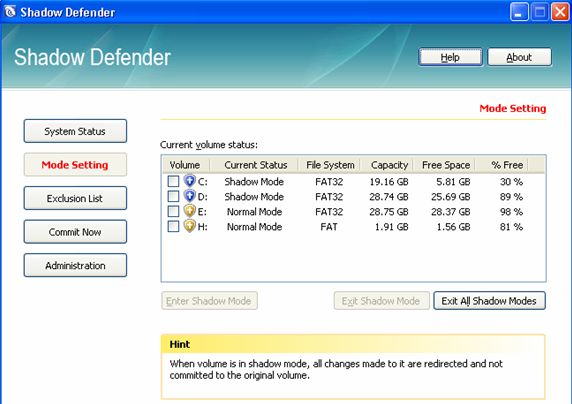Check the checkbox for volume E:
Image resolution: width=572 pixels, height=404 pixels.
click(x=173, y=211)
